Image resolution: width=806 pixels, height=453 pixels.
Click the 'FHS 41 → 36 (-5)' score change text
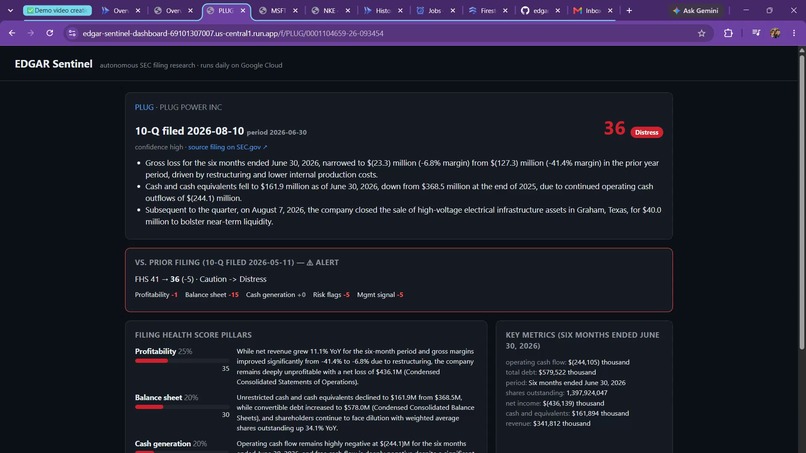pos(164,279)
